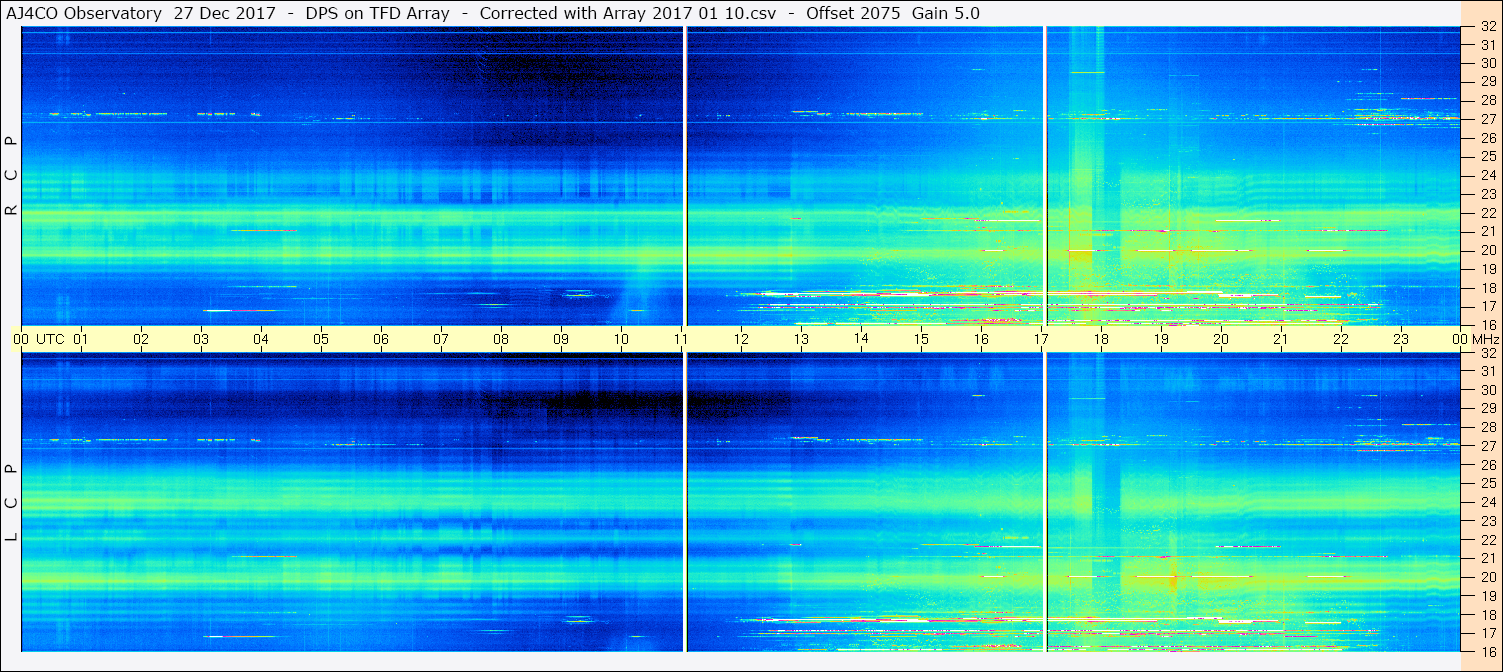Click the 25 MHz tick of RCP panel

tap(1488, 157)
